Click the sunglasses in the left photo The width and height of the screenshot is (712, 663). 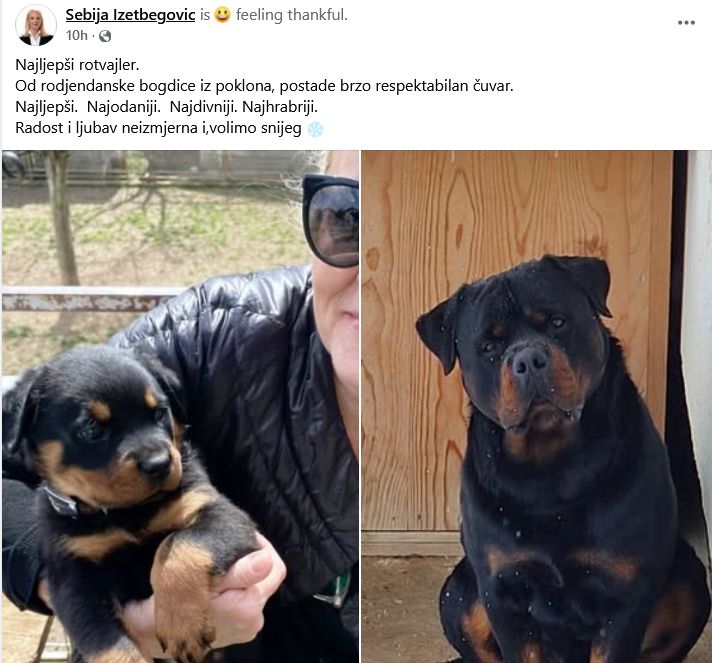[331, 221]
